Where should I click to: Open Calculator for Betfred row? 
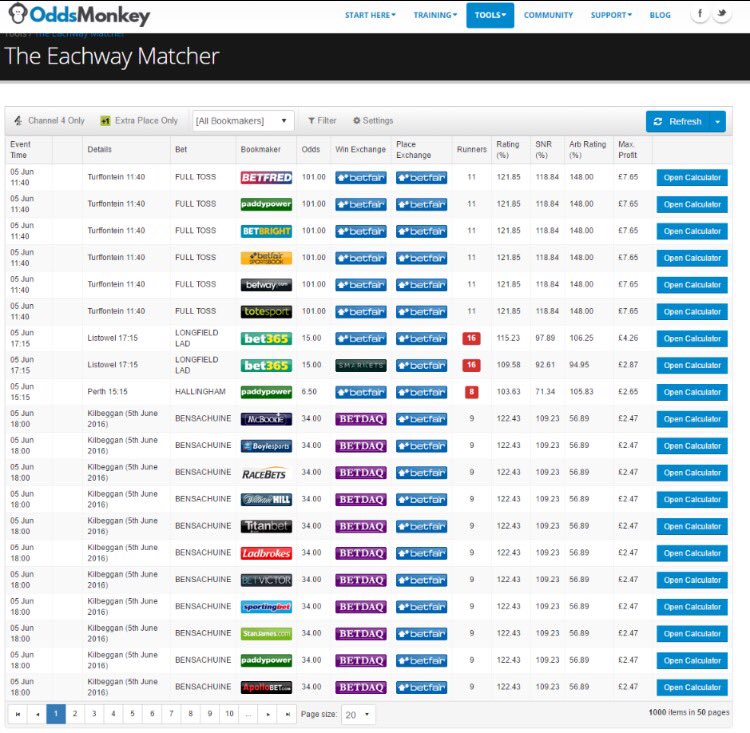point(692,178)
